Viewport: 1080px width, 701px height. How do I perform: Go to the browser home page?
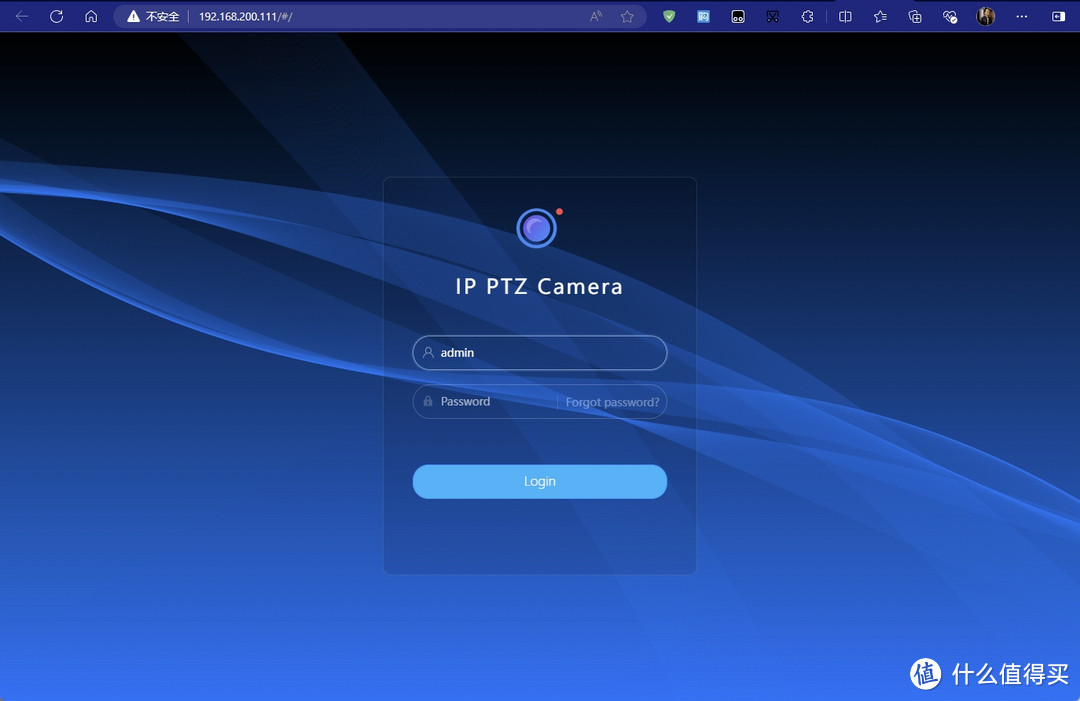(x=91, y=16)
